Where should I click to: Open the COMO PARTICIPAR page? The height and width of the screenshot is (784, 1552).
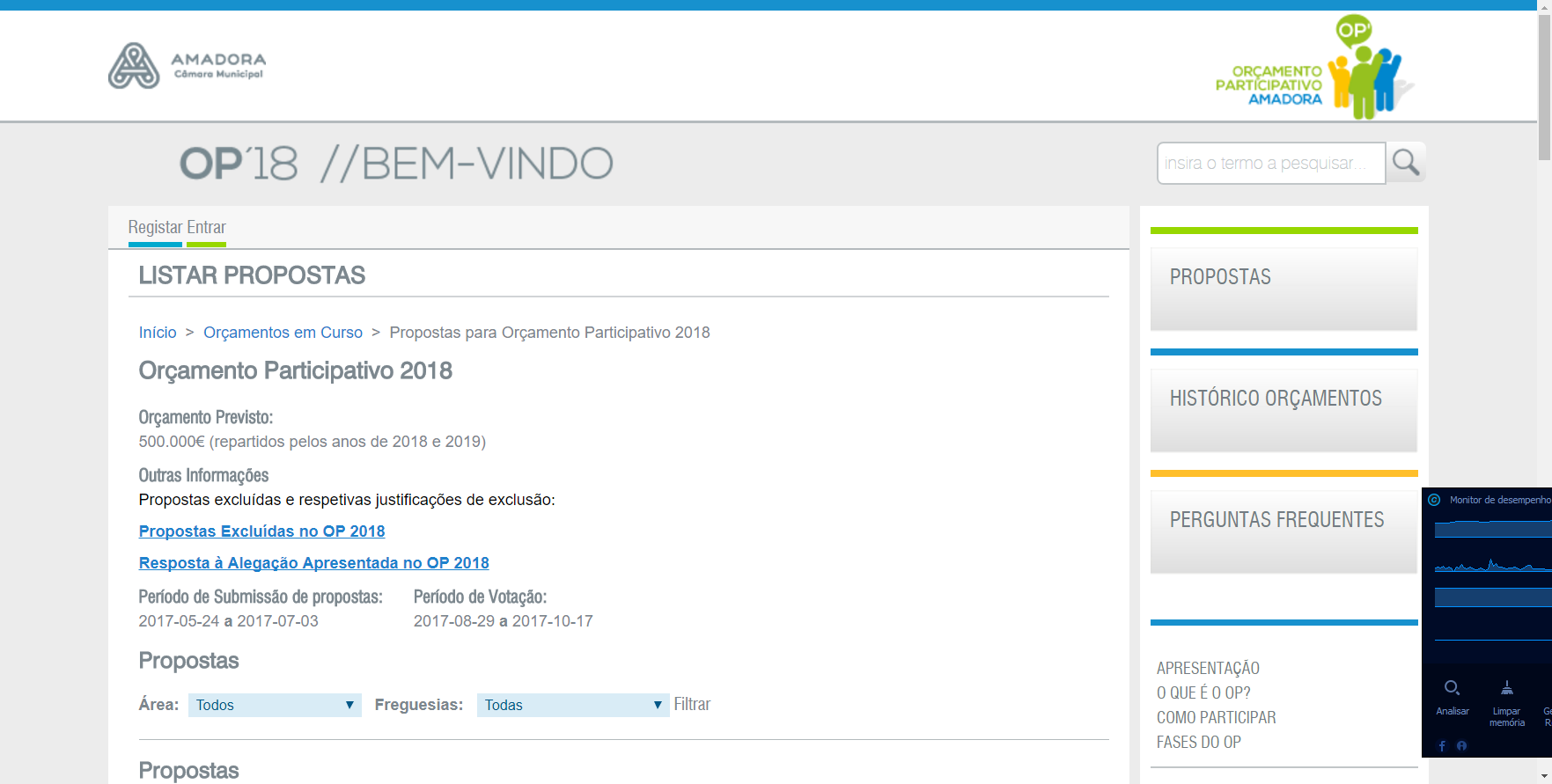pos(1216,717)
